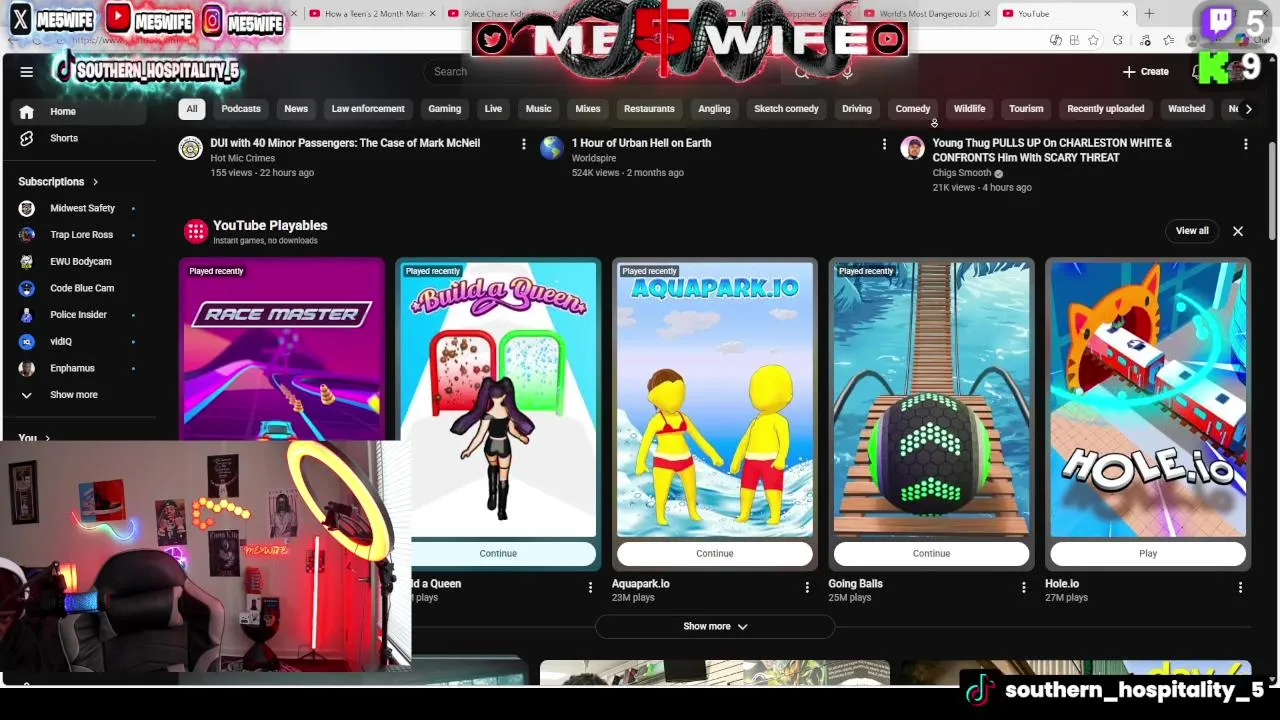Select the Driving filter chip
Viewport: 1280px width, 720px height.
(x=857, y=109)
